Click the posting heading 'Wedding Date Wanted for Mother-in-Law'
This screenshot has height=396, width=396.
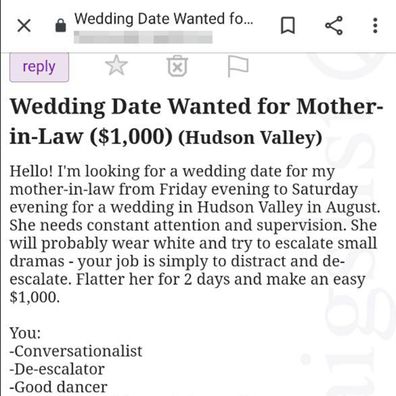point(197,121)
